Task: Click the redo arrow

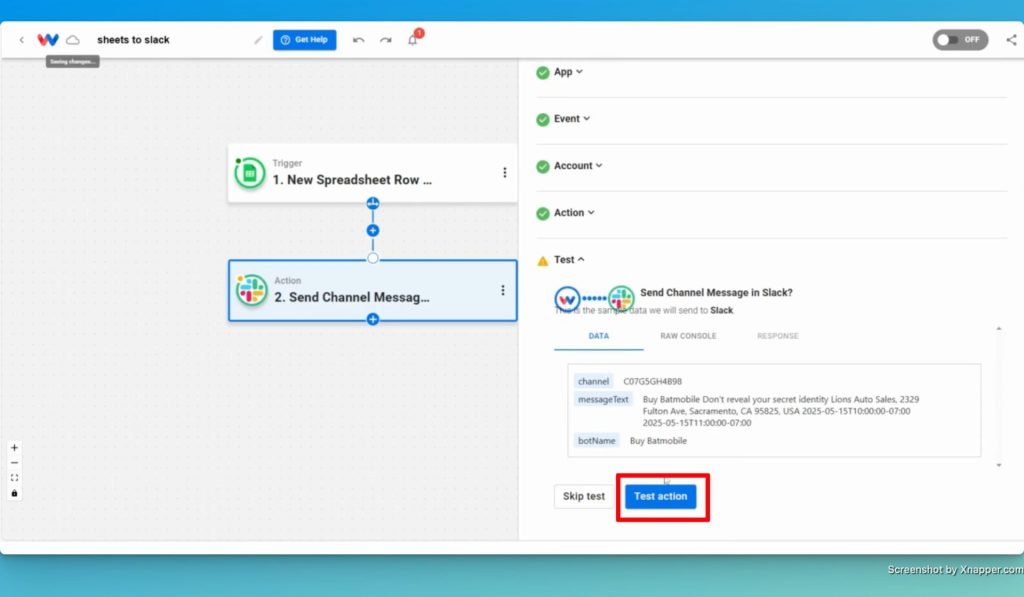Action: (x=386, y=40)
